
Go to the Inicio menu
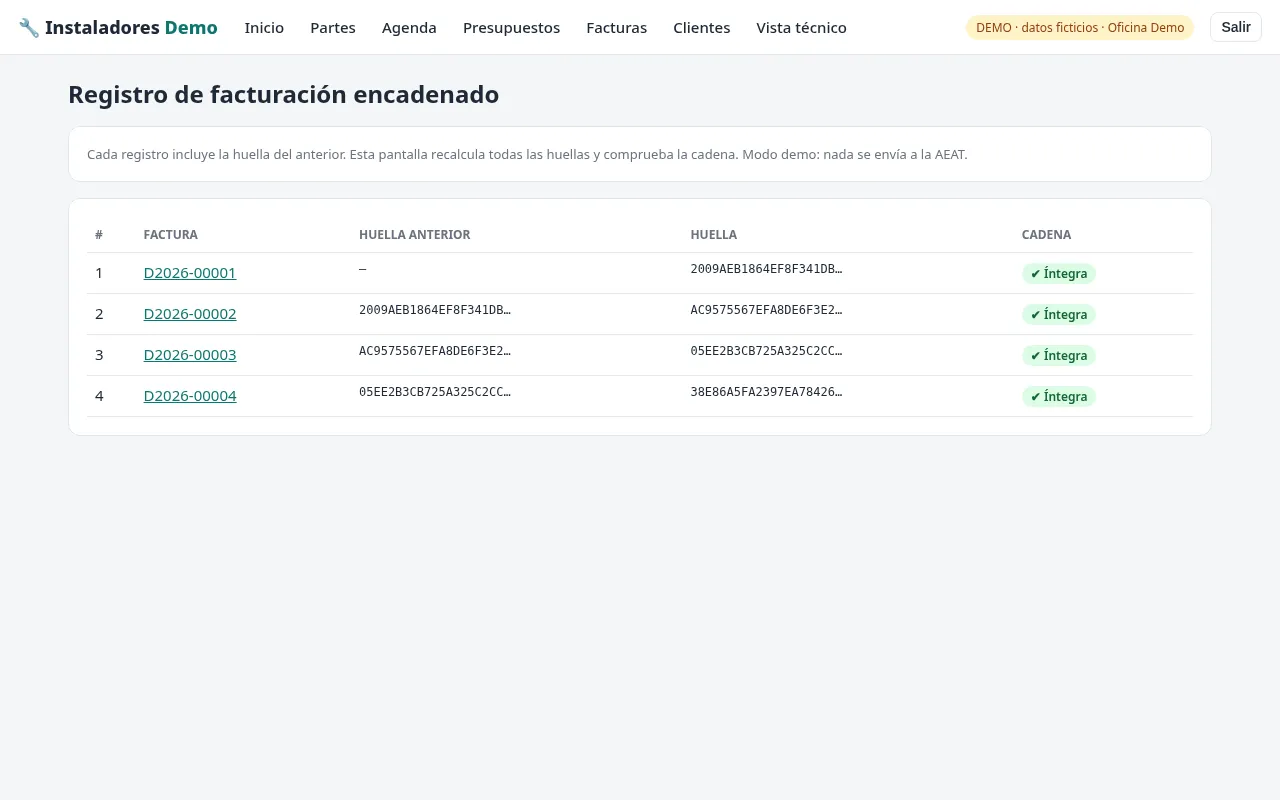[264, 28]
